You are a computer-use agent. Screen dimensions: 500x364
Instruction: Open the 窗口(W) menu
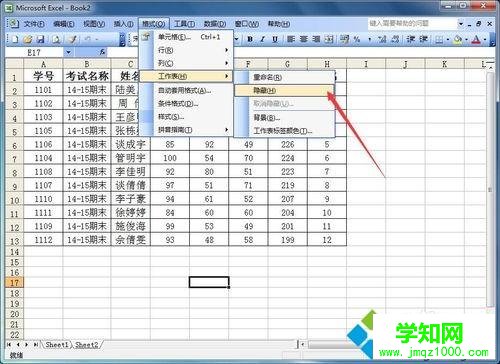point(246,24)
